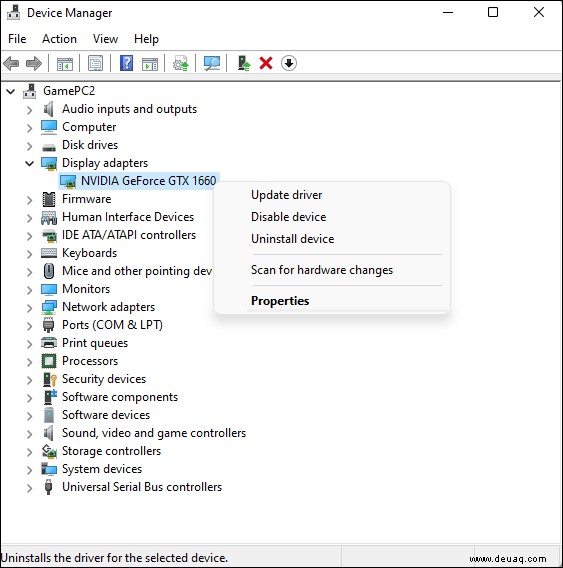This screenshot has height=568, width=563.
Task: Click the Disk drives icon
Action: [49, 146]
